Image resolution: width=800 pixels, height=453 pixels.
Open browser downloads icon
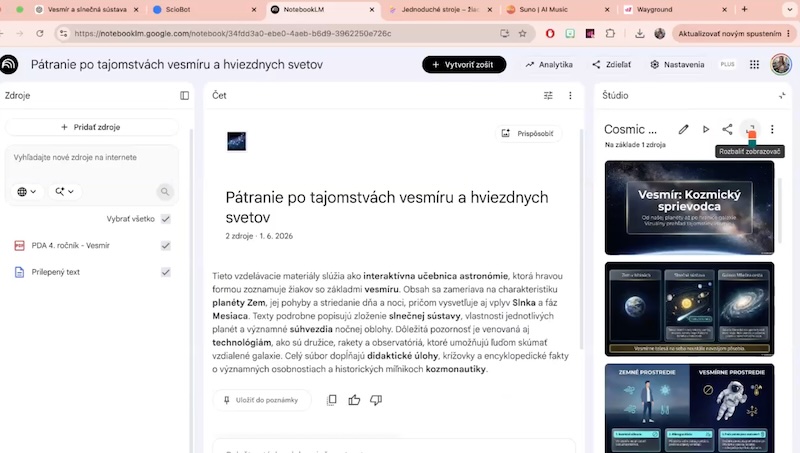639,34
